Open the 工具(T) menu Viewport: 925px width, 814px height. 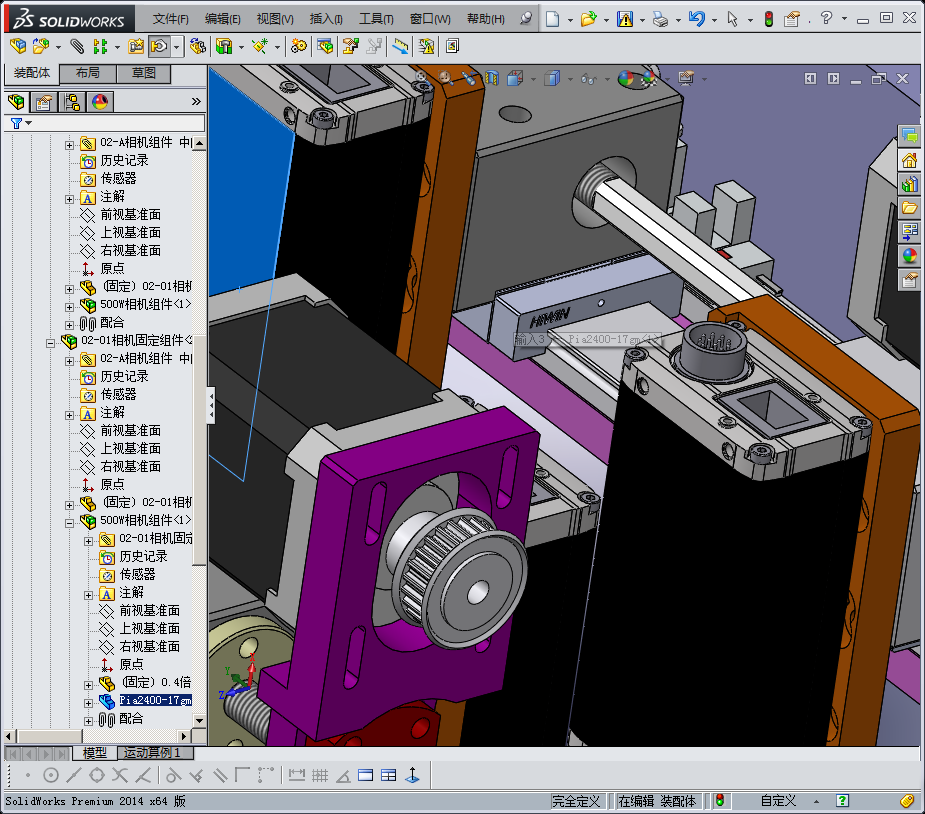[376, 19]
